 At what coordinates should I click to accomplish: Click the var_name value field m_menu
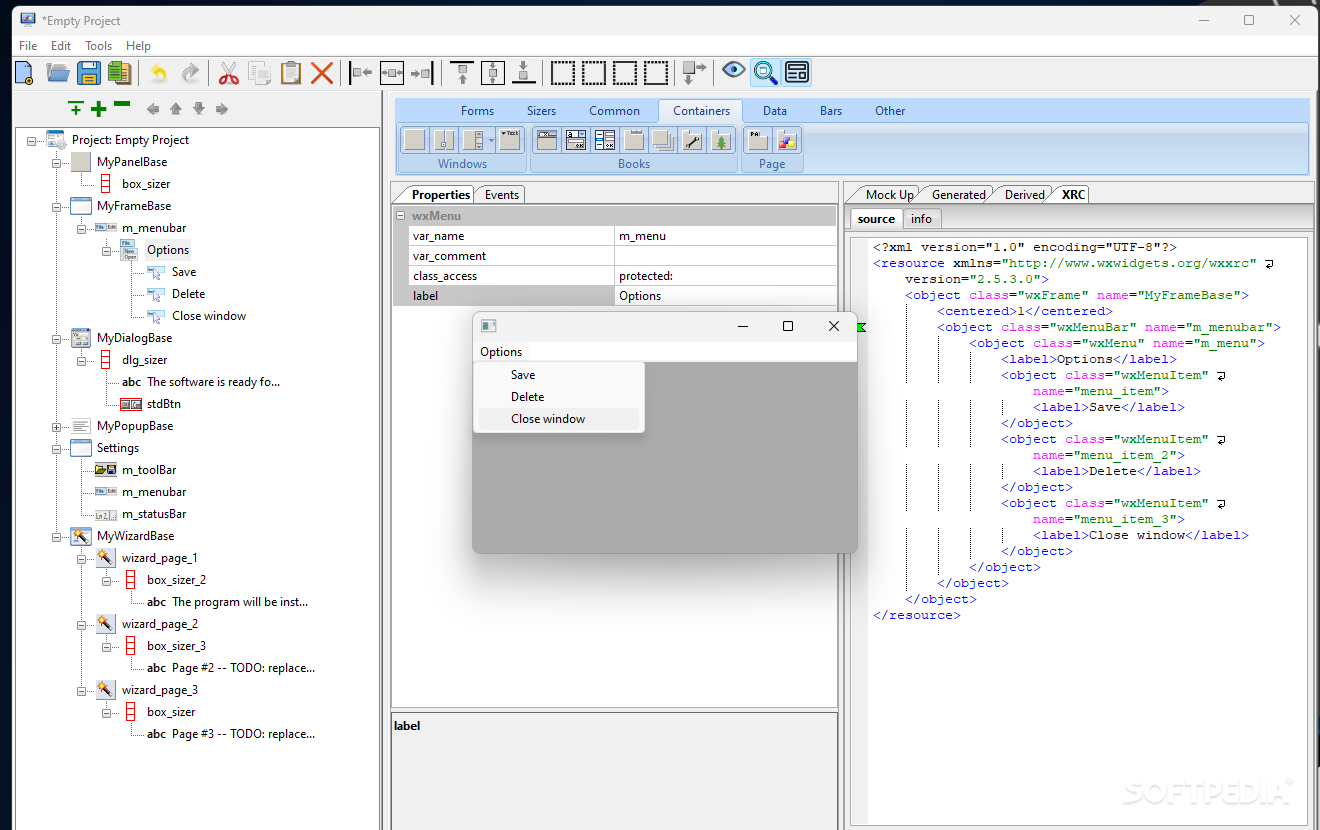725,236
